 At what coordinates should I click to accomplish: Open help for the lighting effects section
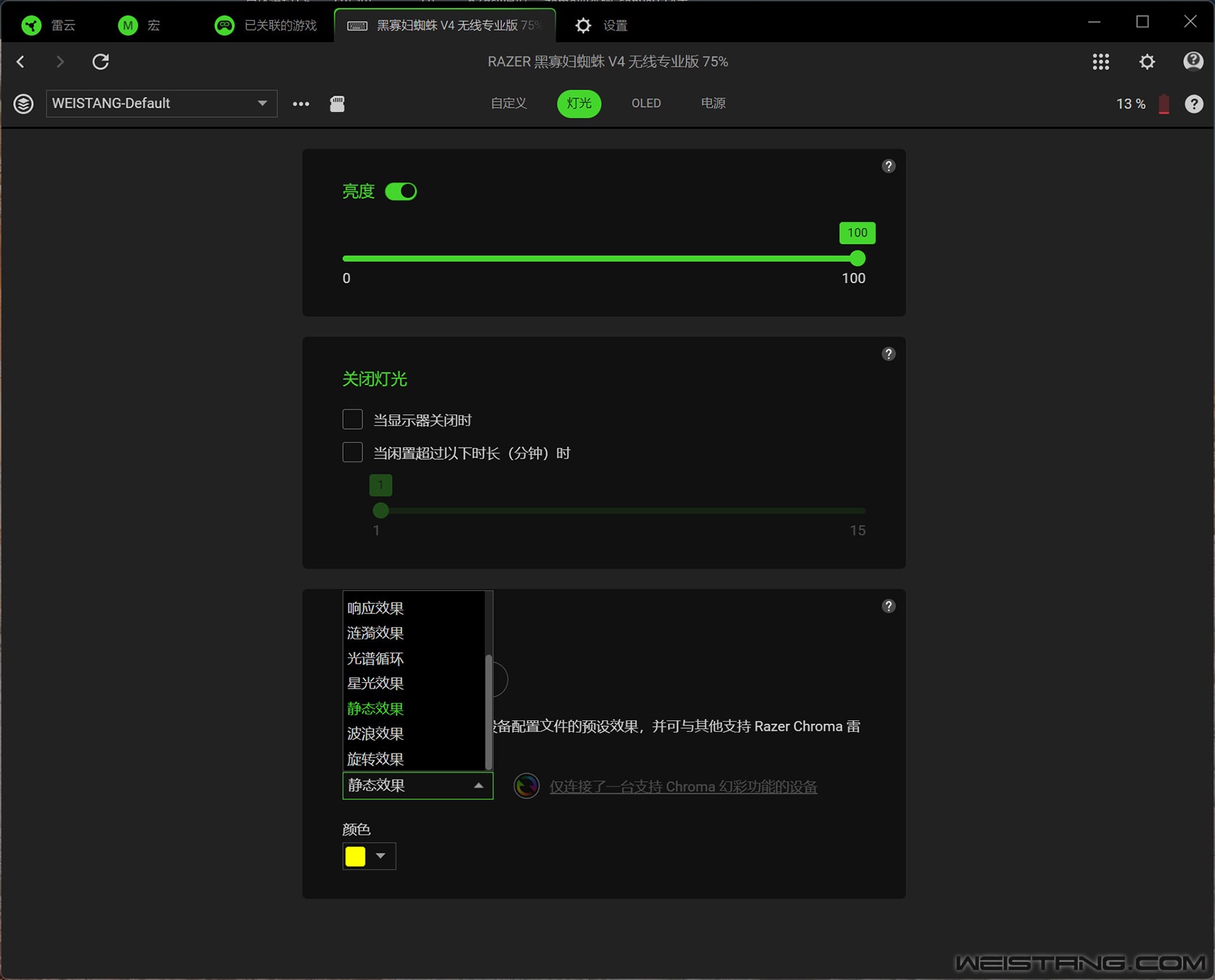tap(889, 606)
